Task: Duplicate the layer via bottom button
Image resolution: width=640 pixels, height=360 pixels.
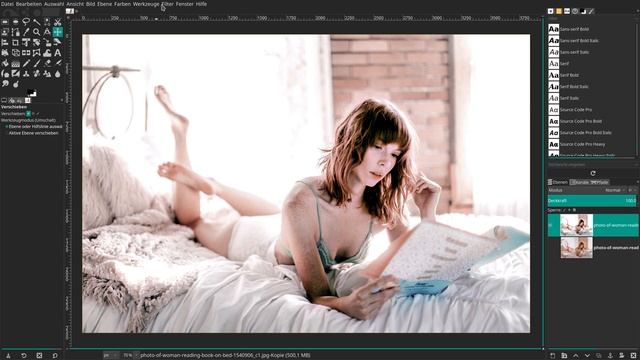Action: [x=599, y=356]
